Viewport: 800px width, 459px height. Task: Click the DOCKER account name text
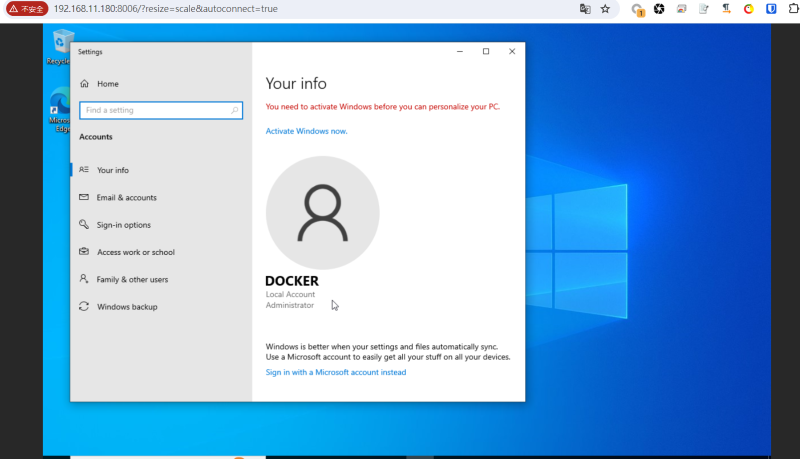coord(292,281)
